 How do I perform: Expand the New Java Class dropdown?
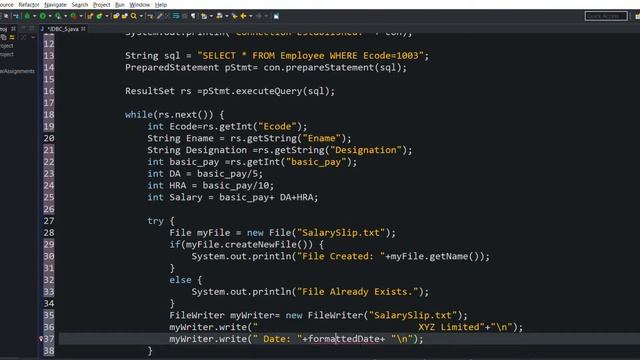pyautogui.click(x=107, y=16)
